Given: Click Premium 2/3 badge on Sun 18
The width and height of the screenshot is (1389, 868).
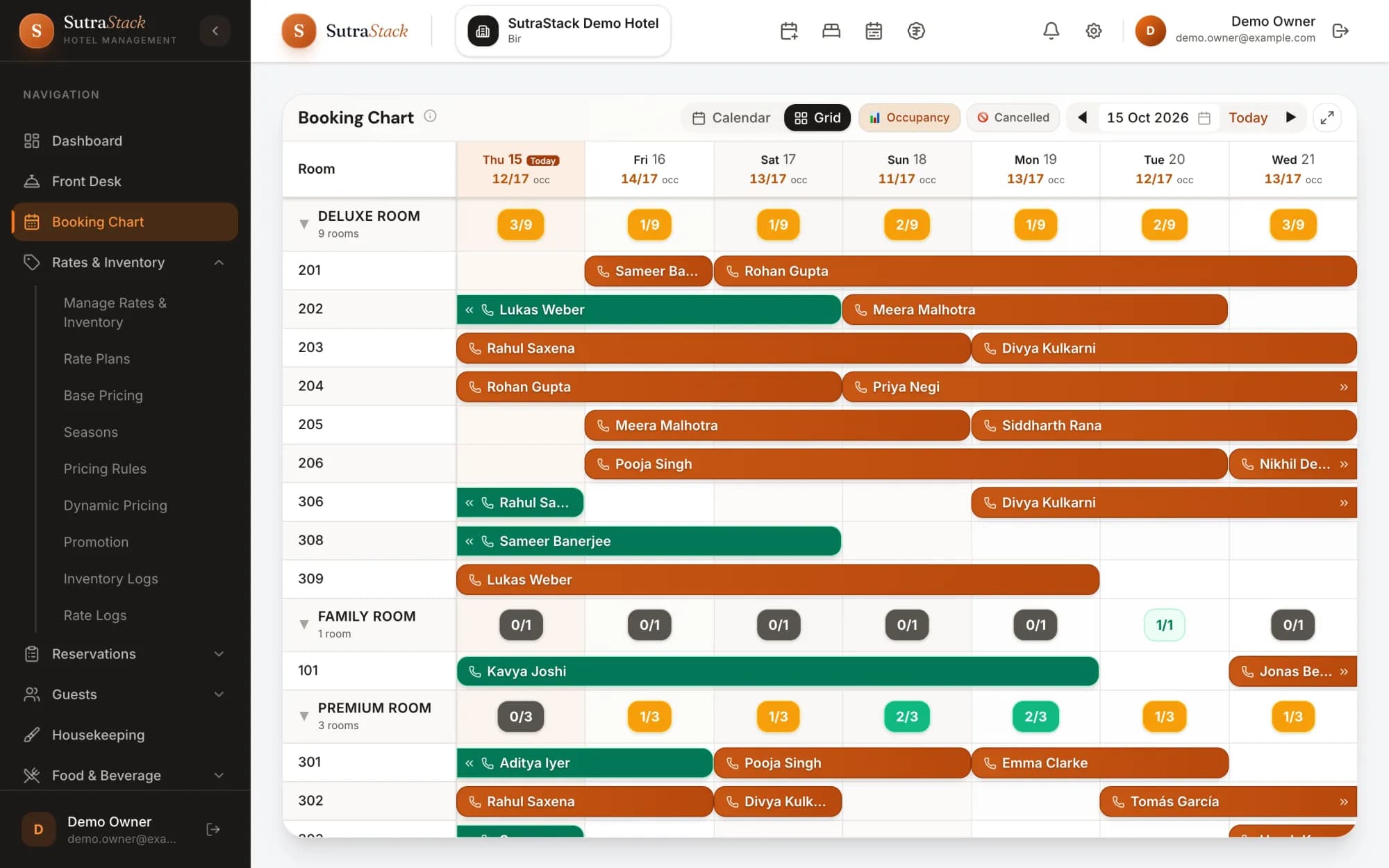Looking at the screenshot, I should [906, 717].
